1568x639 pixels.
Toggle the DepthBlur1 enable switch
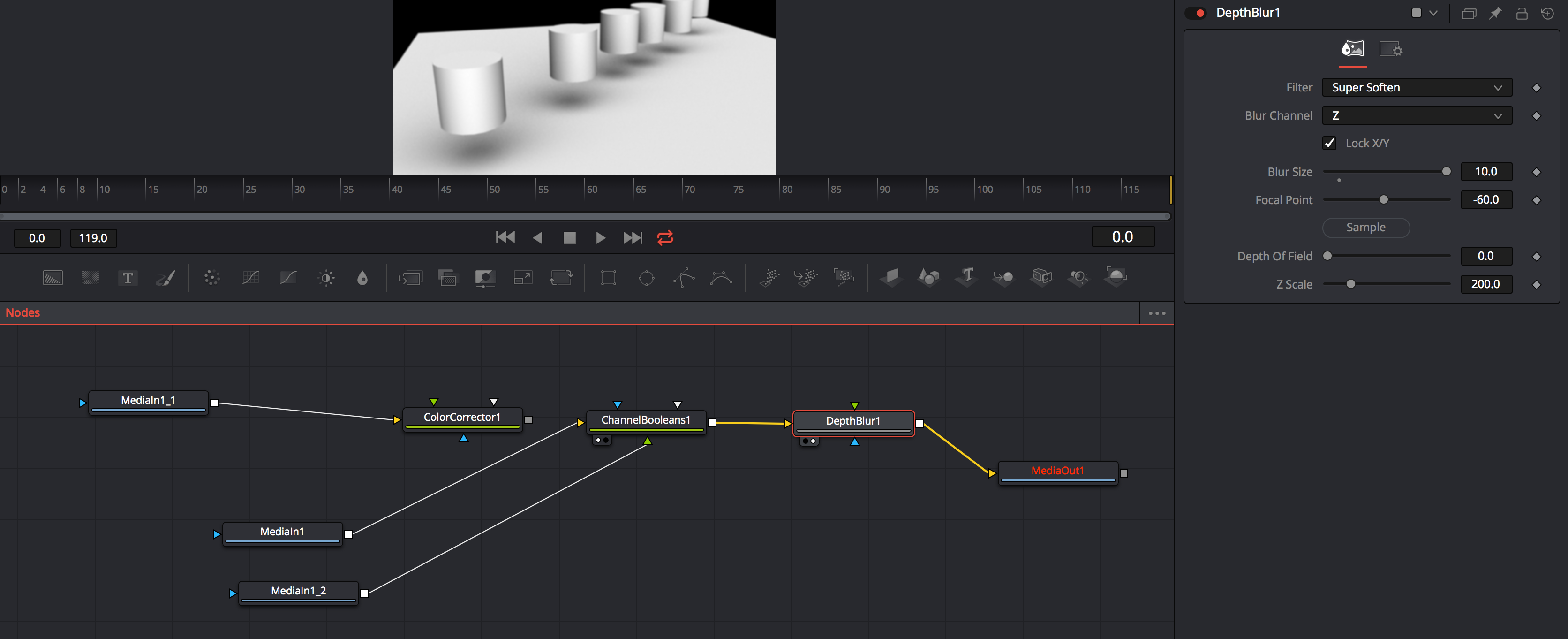tap(1196, 13)
